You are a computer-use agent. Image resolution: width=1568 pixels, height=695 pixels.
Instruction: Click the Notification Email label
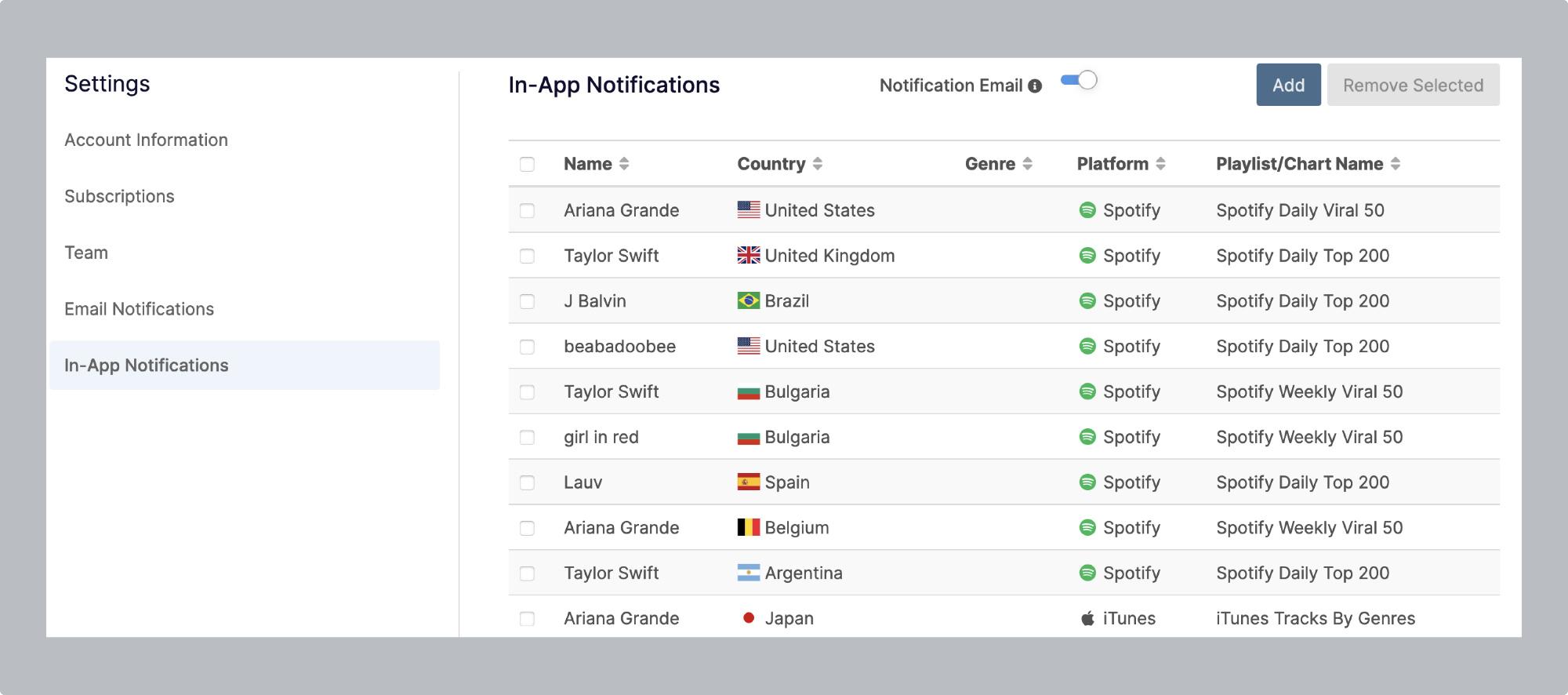[951, 86]
